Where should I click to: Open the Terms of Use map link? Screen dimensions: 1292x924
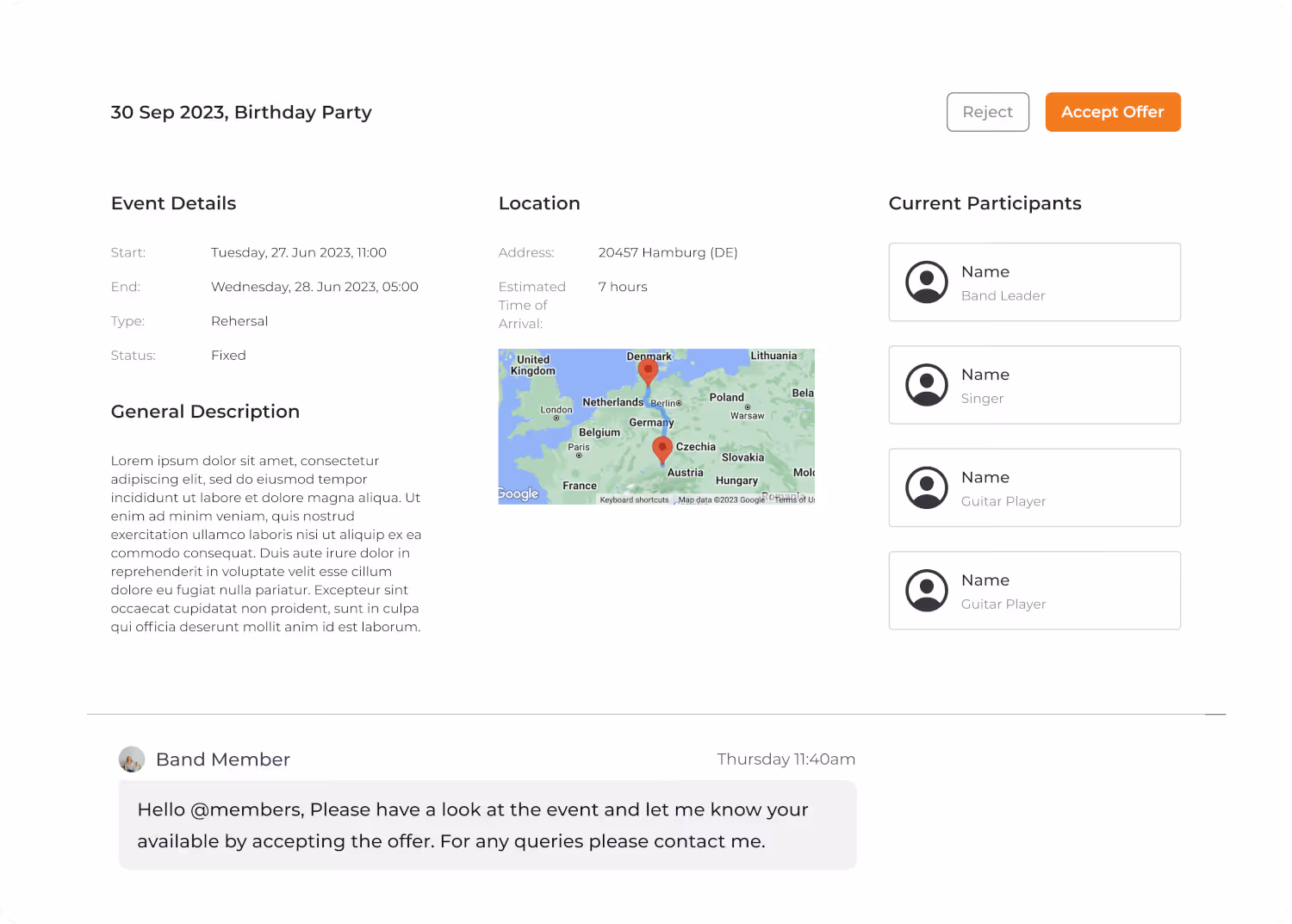point(794,500)
